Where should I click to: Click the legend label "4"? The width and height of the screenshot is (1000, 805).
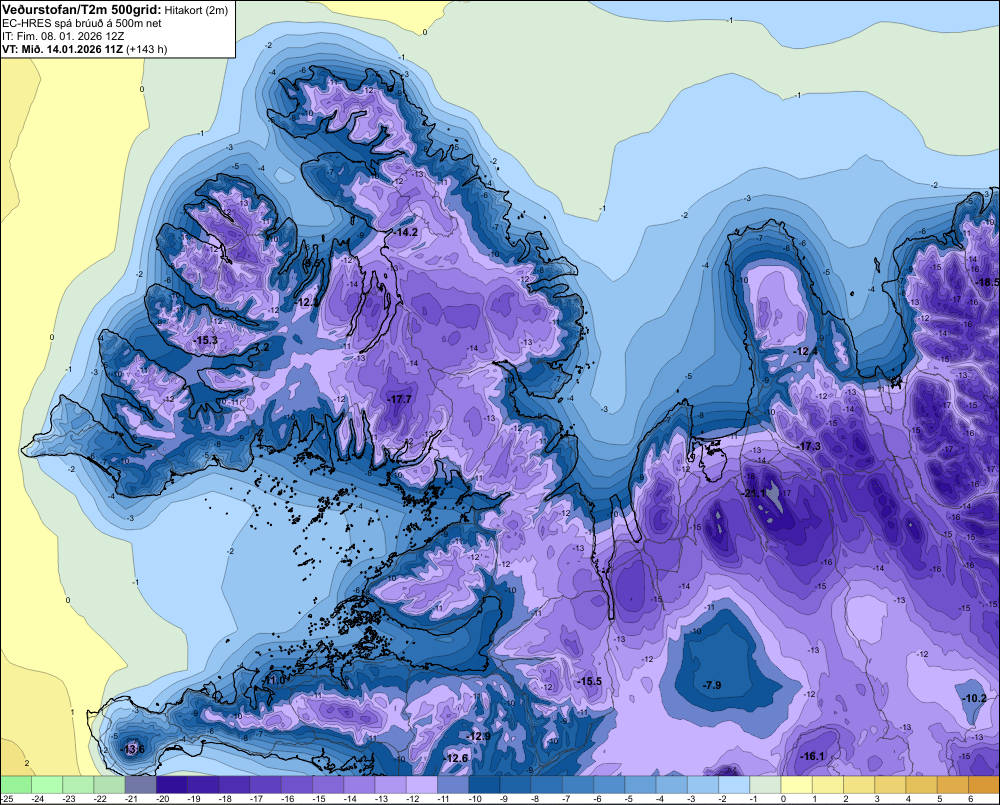(908, 799)
